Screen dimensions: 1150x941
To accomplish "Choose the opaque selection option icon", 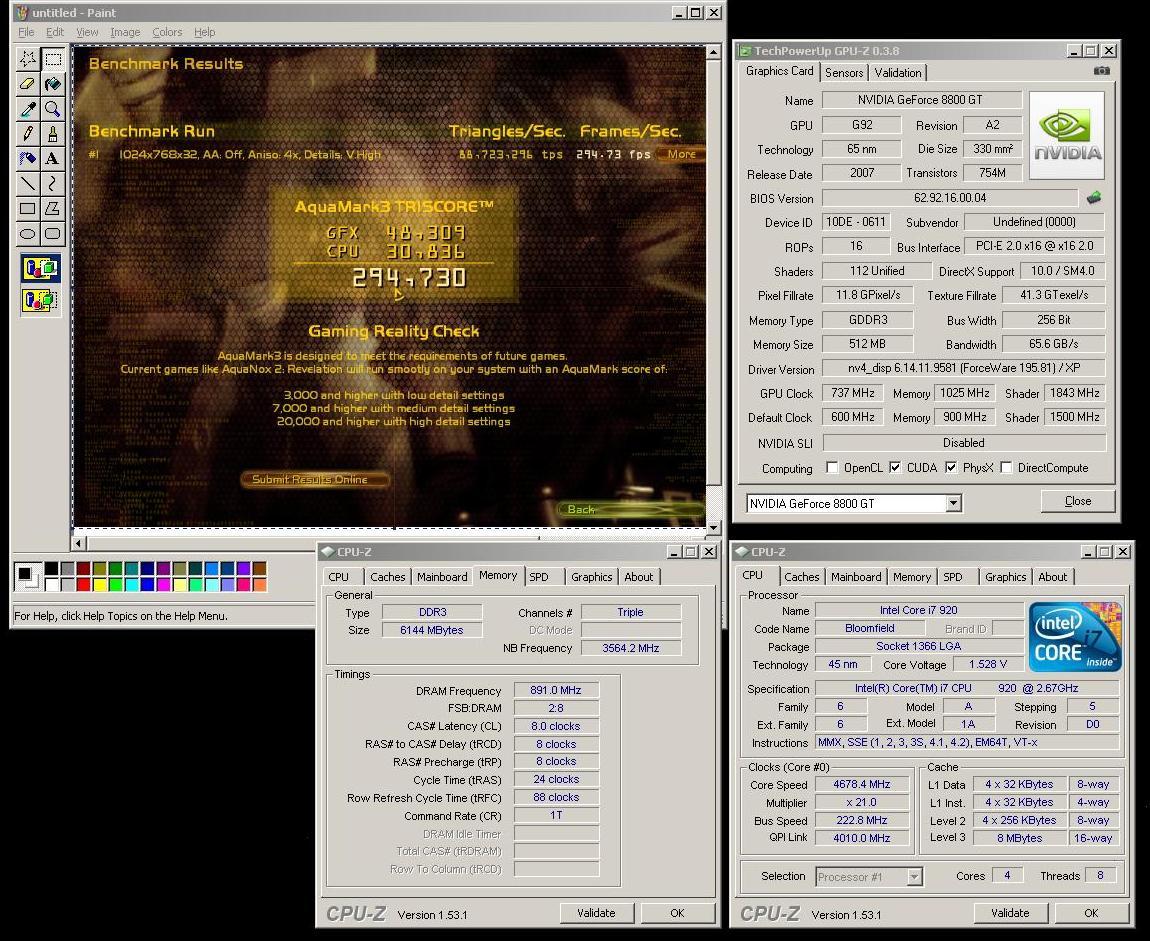I will pos(40,268).
